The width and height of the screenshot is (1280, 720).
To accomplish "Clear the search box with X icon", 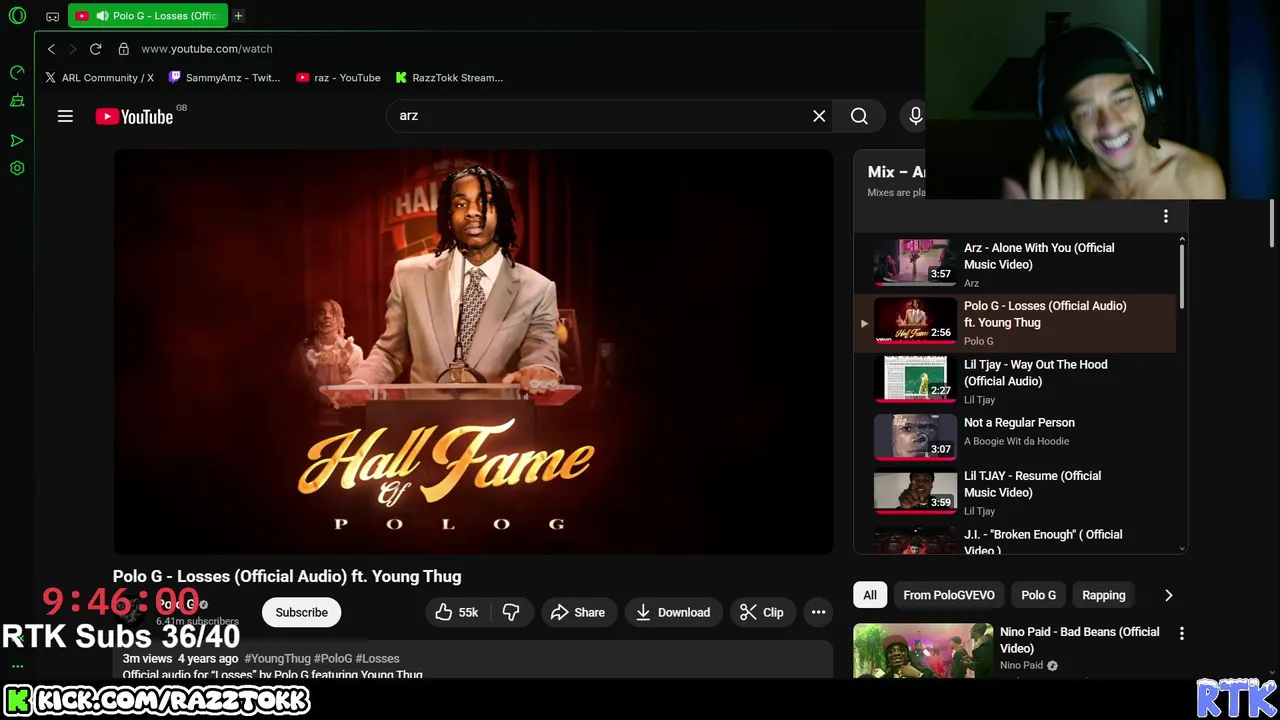I will coord(819,116).
